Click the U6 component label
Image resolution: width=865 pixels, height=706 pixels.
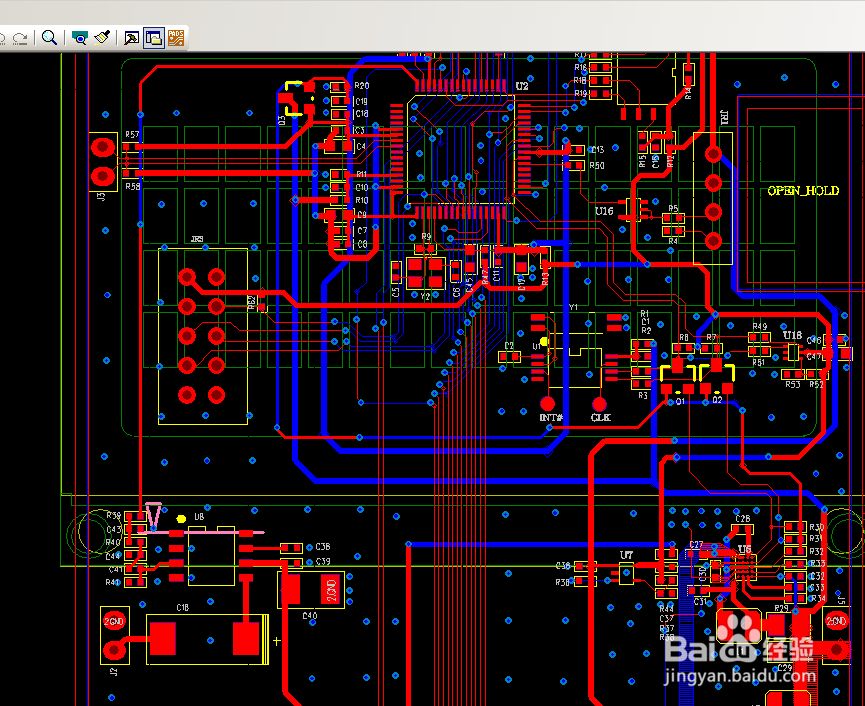(x=744, y=548)
